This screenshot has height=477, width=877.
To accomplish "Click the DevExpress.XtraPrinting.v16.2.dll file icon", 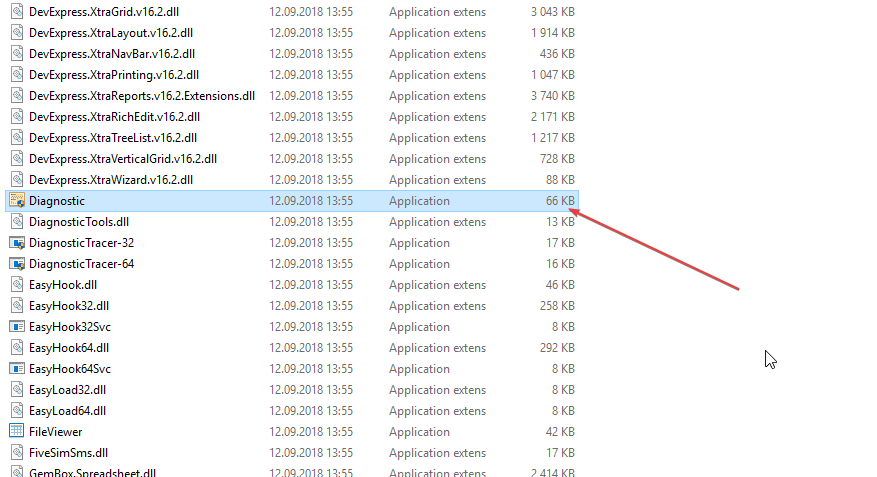I will (17, 74).
